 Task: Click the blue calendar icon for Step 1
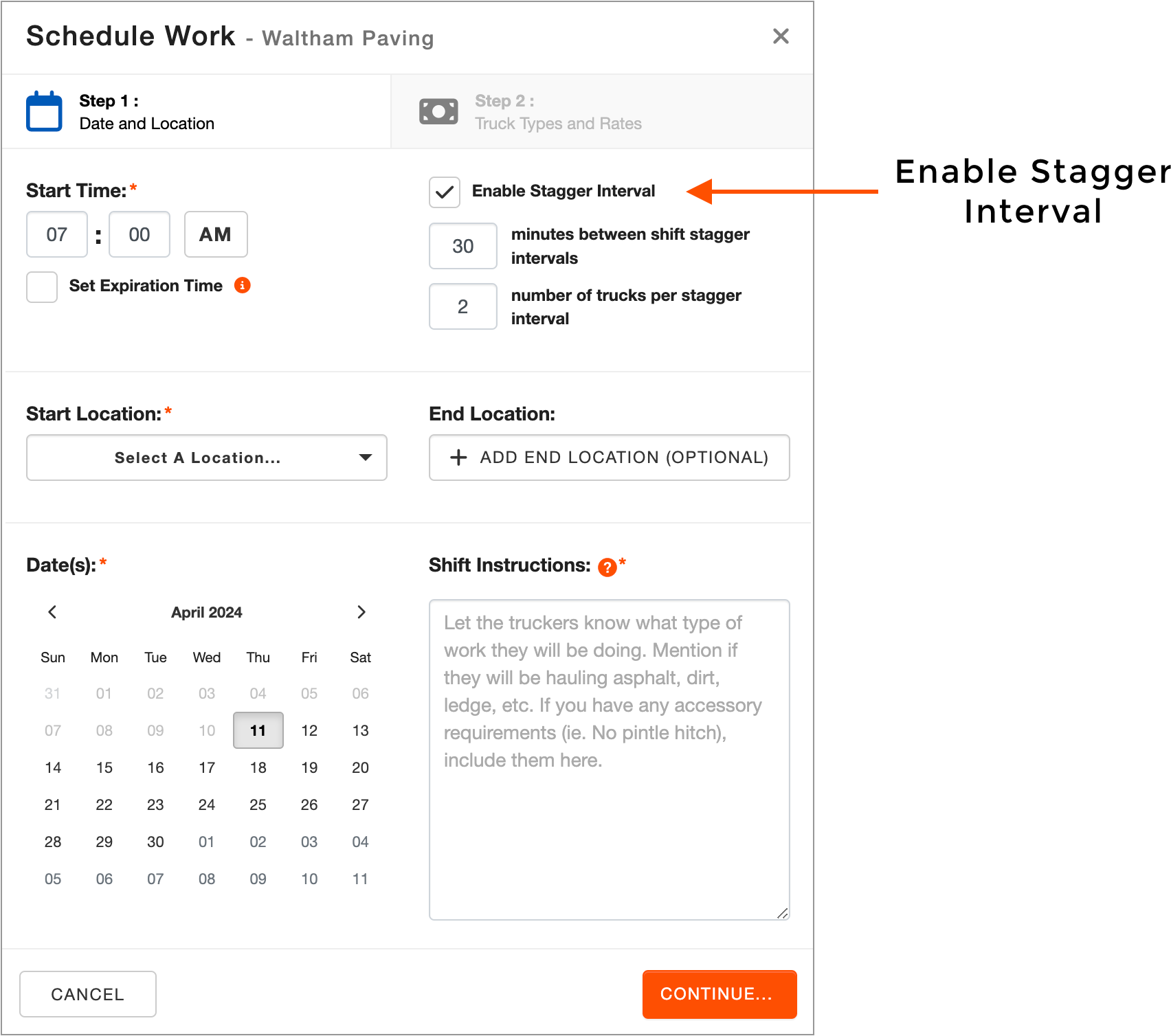44,111
